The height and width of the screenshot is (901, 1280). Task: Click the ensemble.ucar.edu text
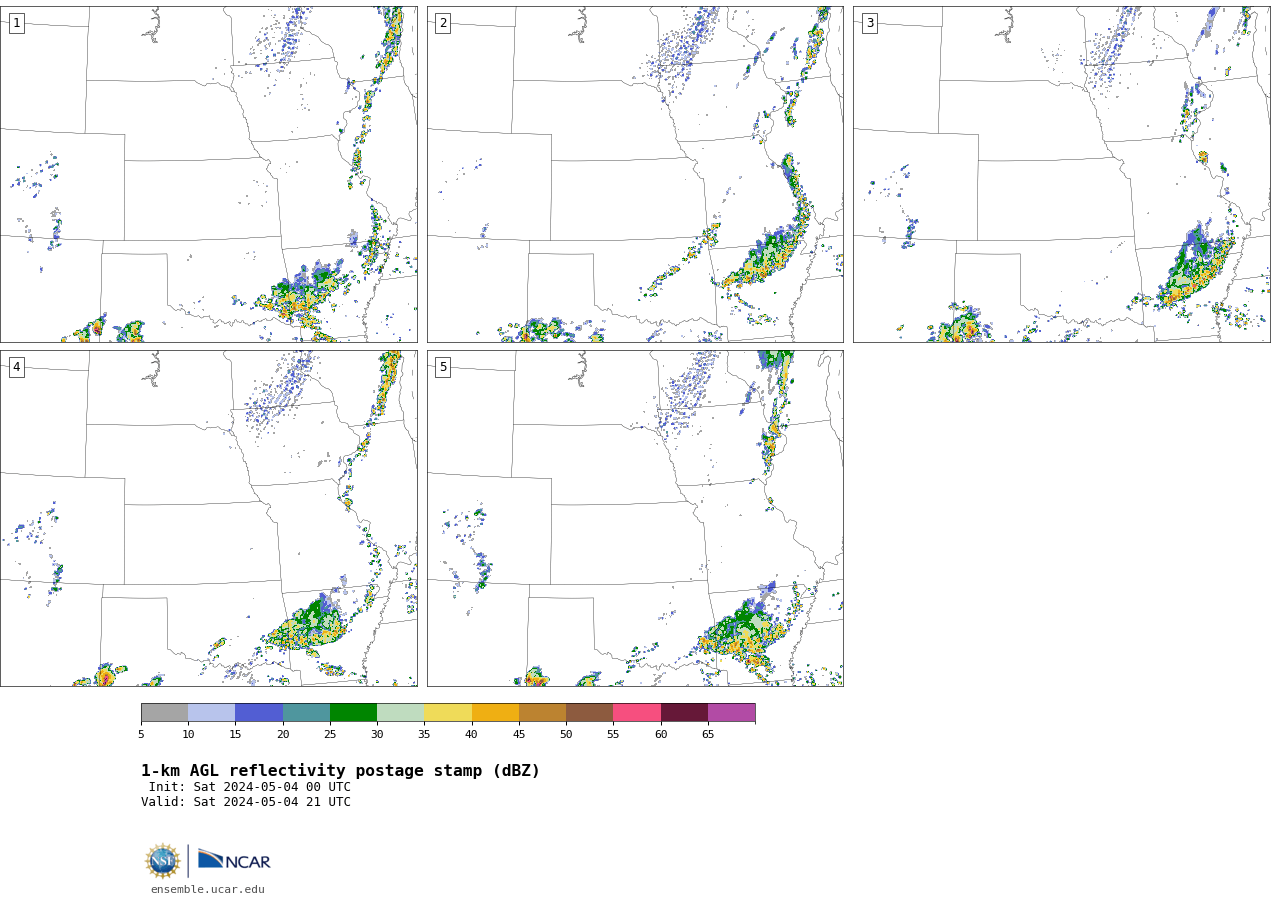click(208, 890)
